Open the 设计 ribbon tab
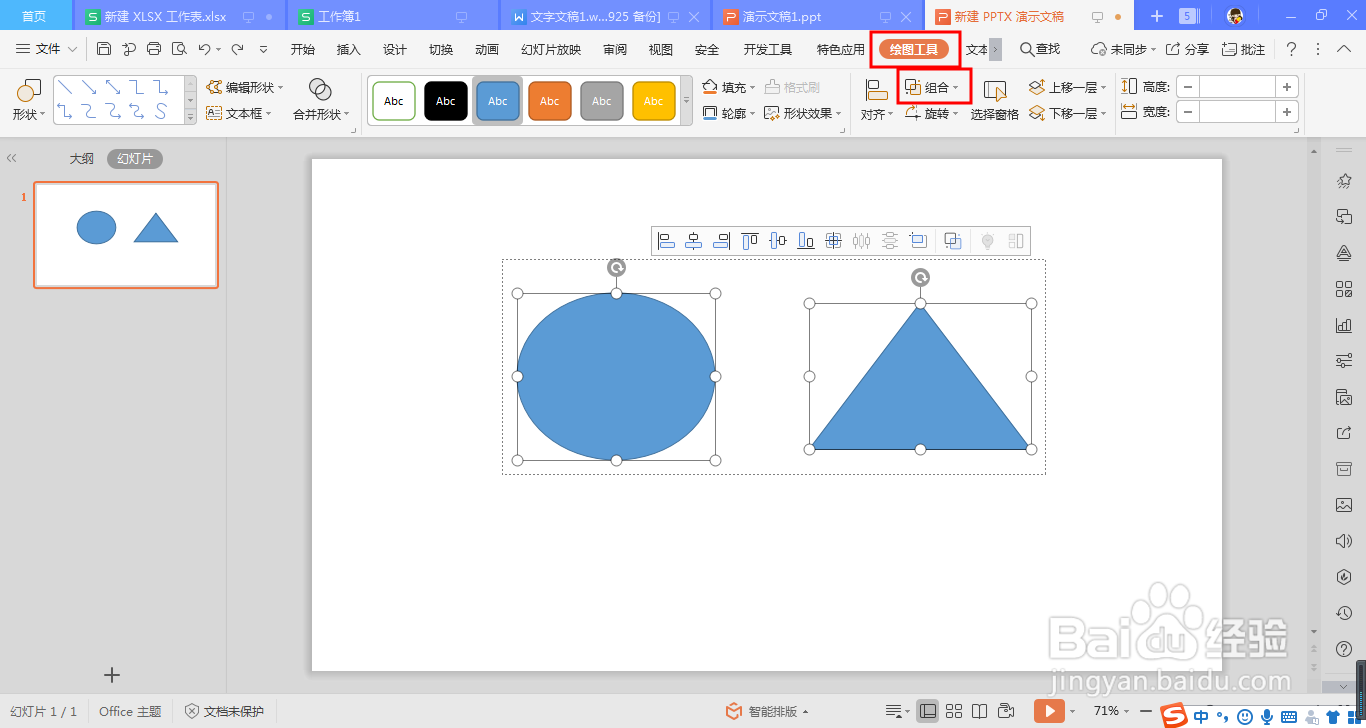Image resolution: width=1366 pixels, height=728 pixels. (x=395, y=49)
